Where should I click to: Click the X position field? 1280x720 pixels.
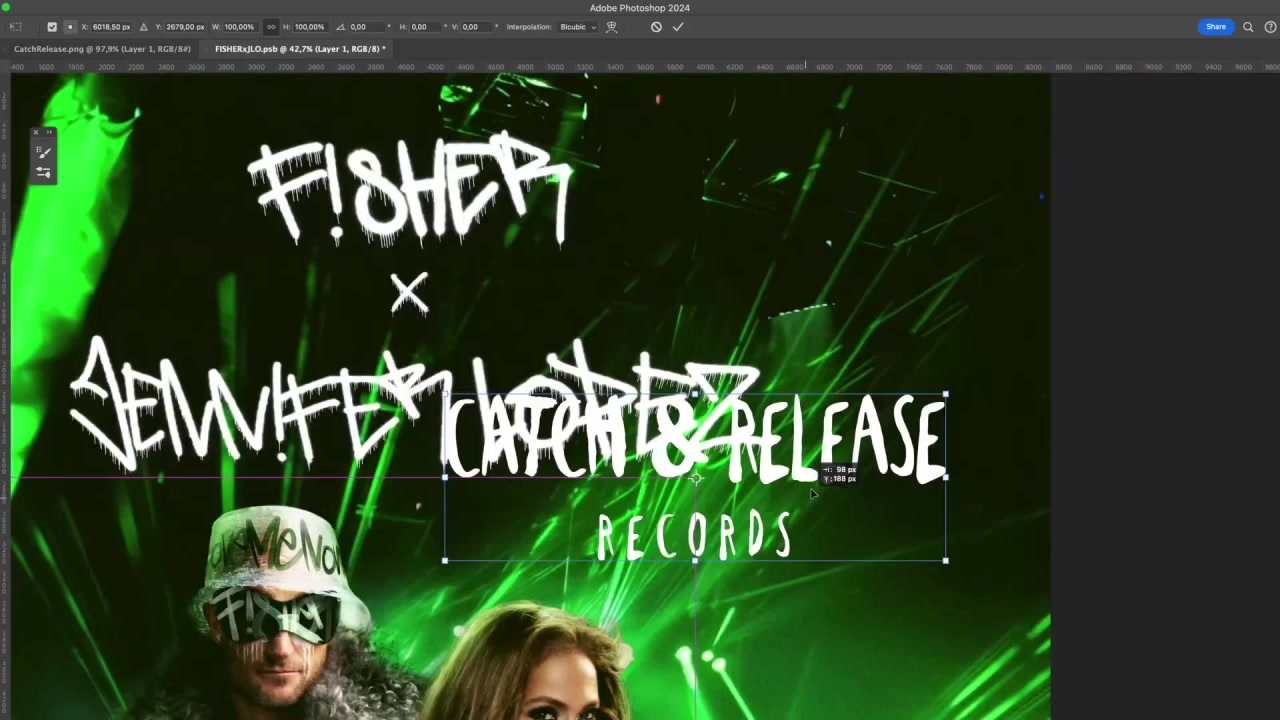pos(112,27)
